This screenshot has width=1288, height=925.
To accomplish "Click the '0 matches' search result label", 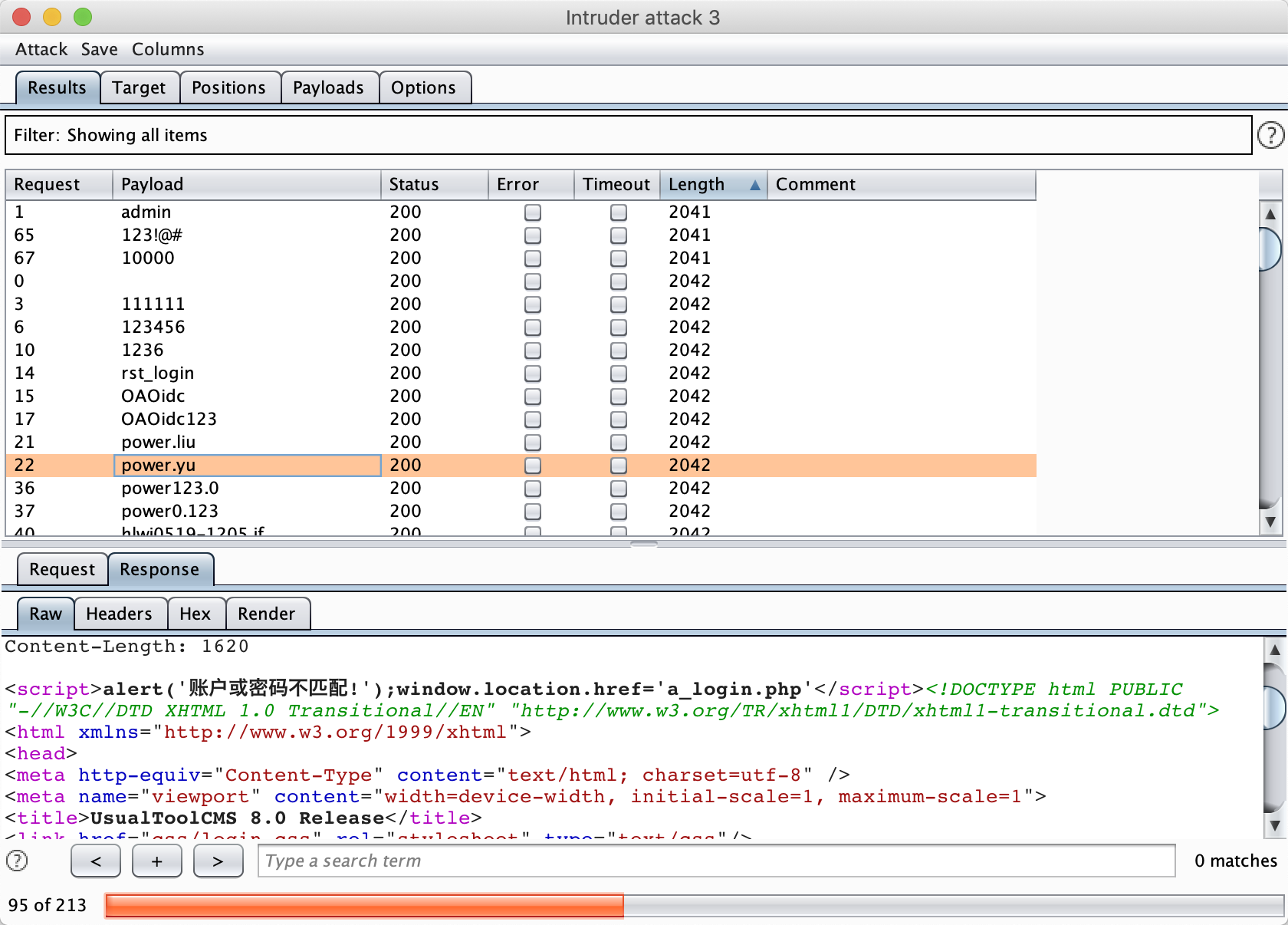I will click(1236, 861).
